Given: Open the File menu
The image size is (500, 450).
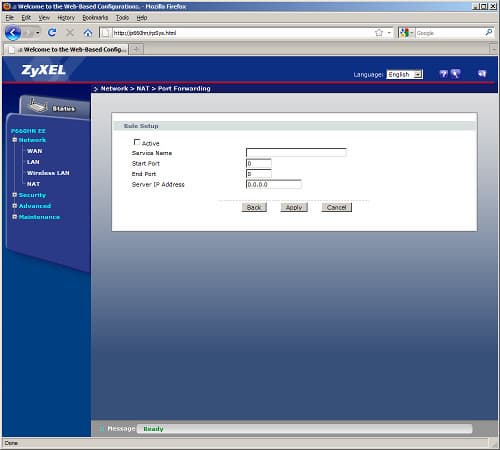Looking at the screenshot, I should (10, 18).
